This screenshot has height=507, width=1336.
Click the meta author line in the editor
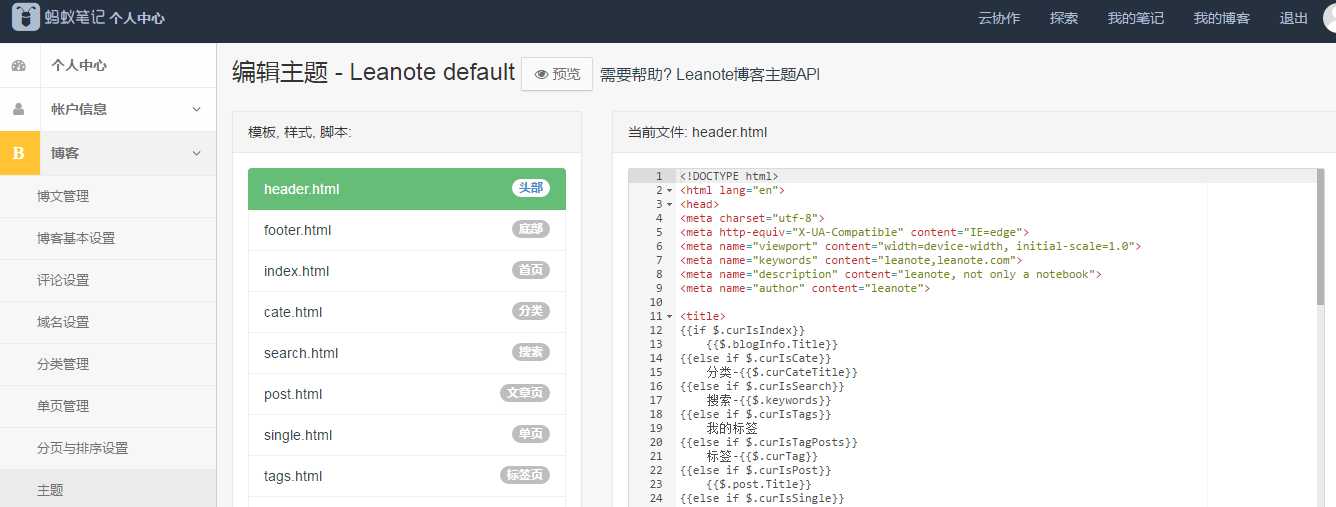(x=805, y=288)
